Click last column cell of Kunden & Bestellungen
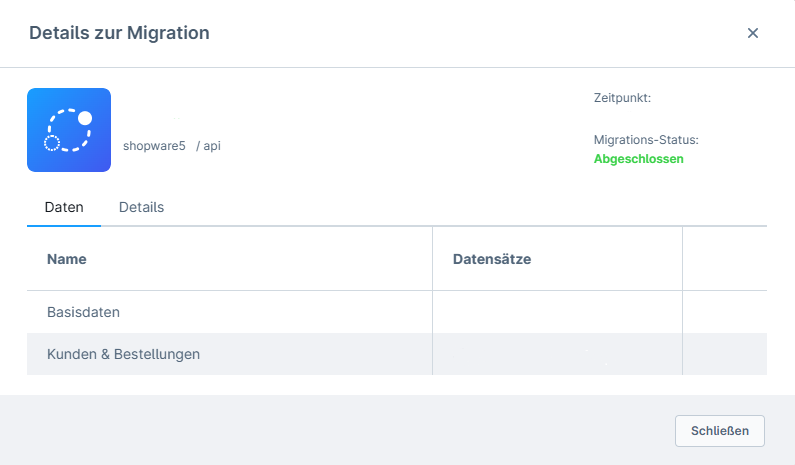This screenshot has height=465, width=795. point(725,354)
